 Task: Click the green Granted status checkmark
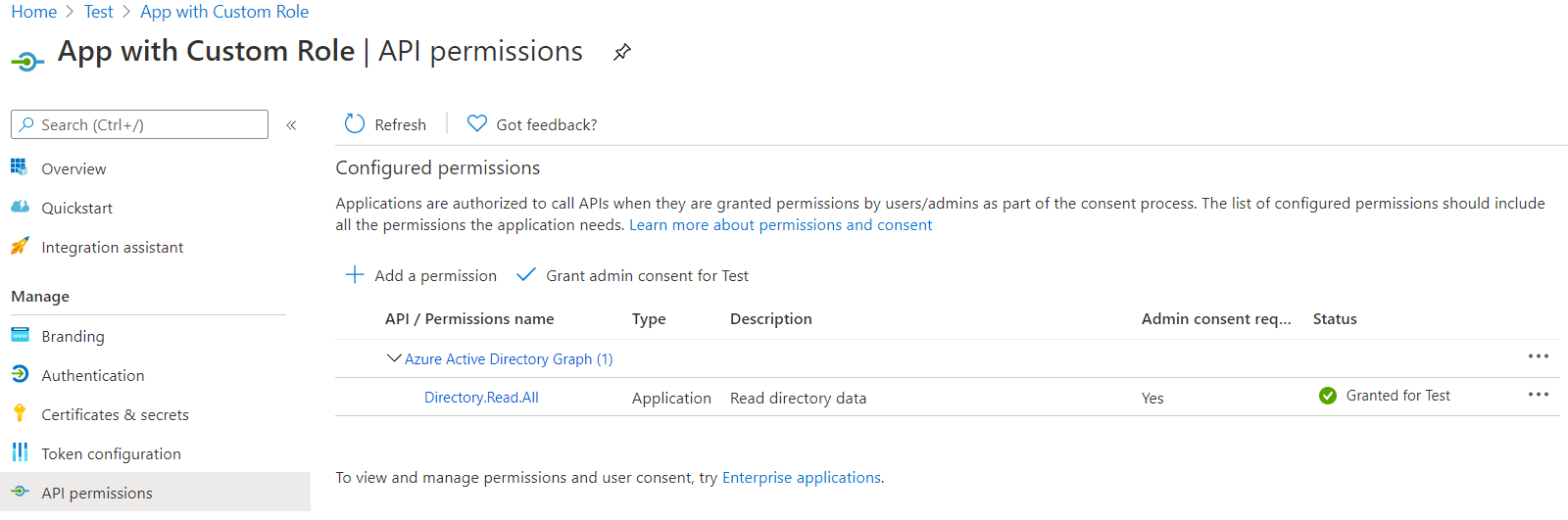pos(1328,396)
